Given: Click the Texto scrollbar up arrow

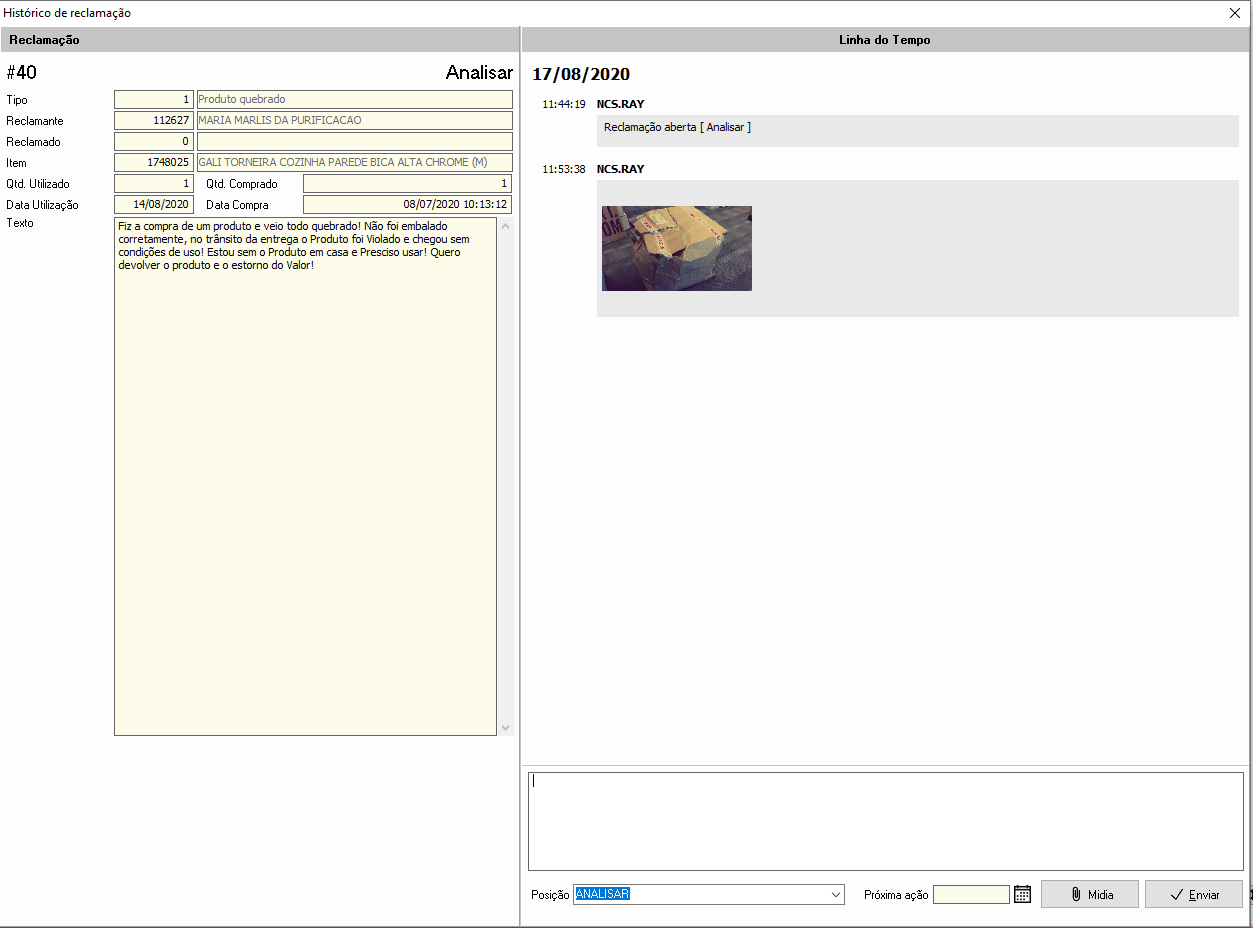Looking at the screenshot, I should [505, 226].
